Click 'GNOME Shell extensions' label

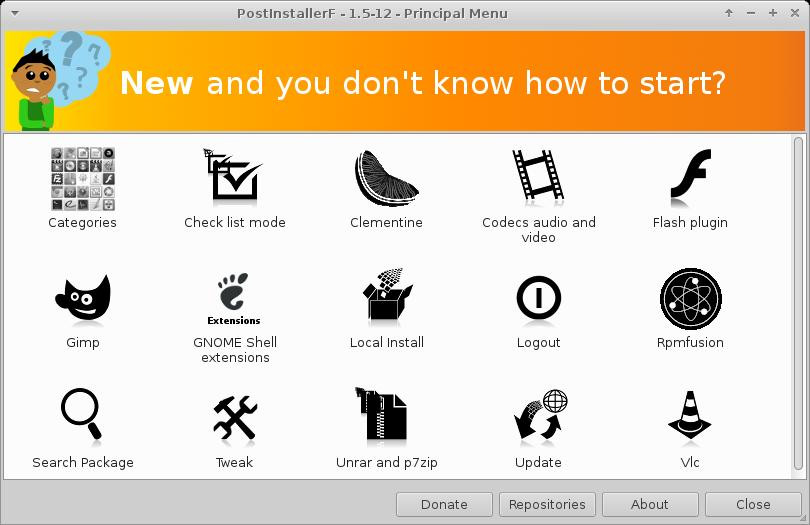click(x=235, y=350)
